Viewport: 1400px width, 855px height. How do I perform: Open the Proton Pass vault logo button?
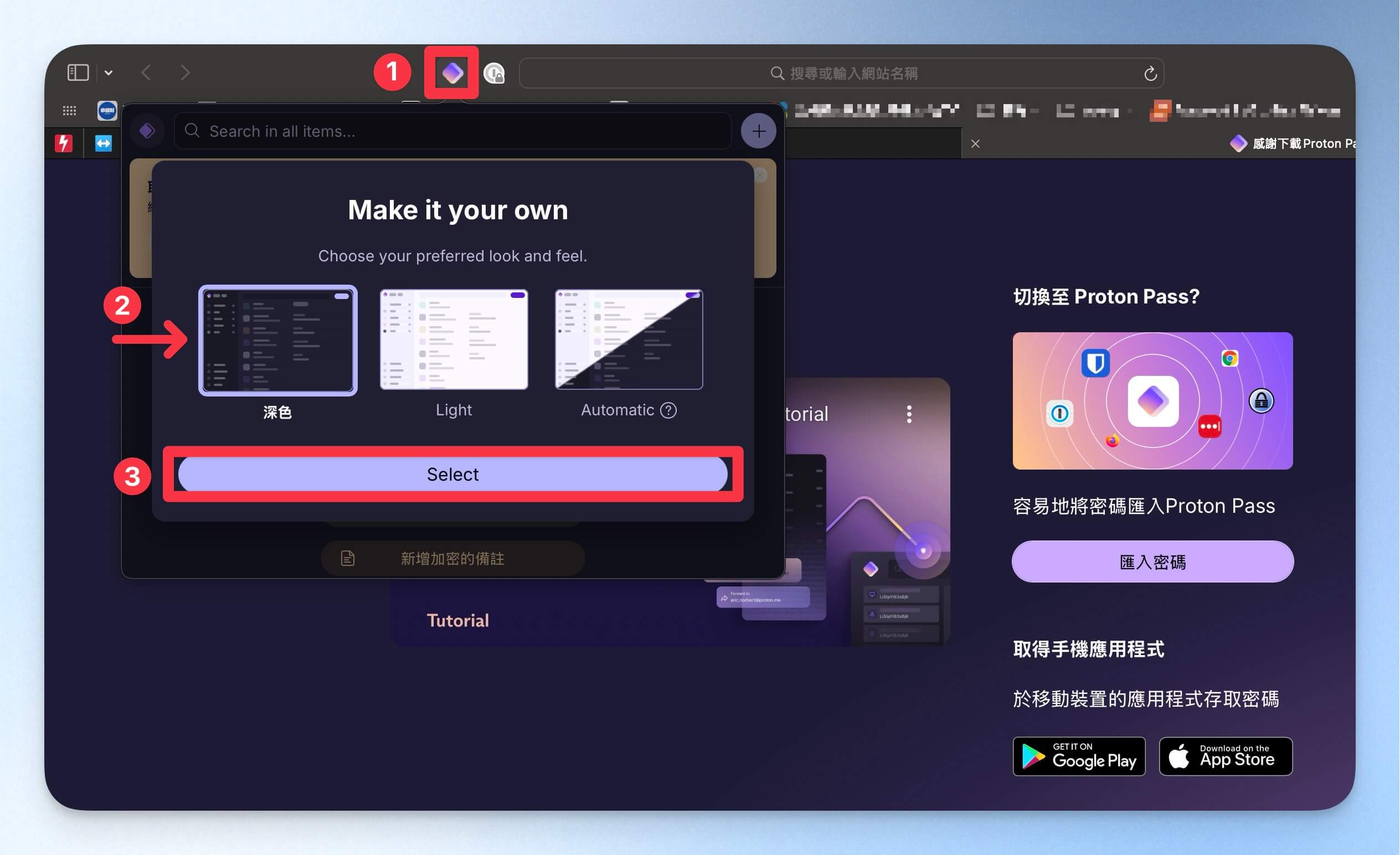(x=147, y=131)
